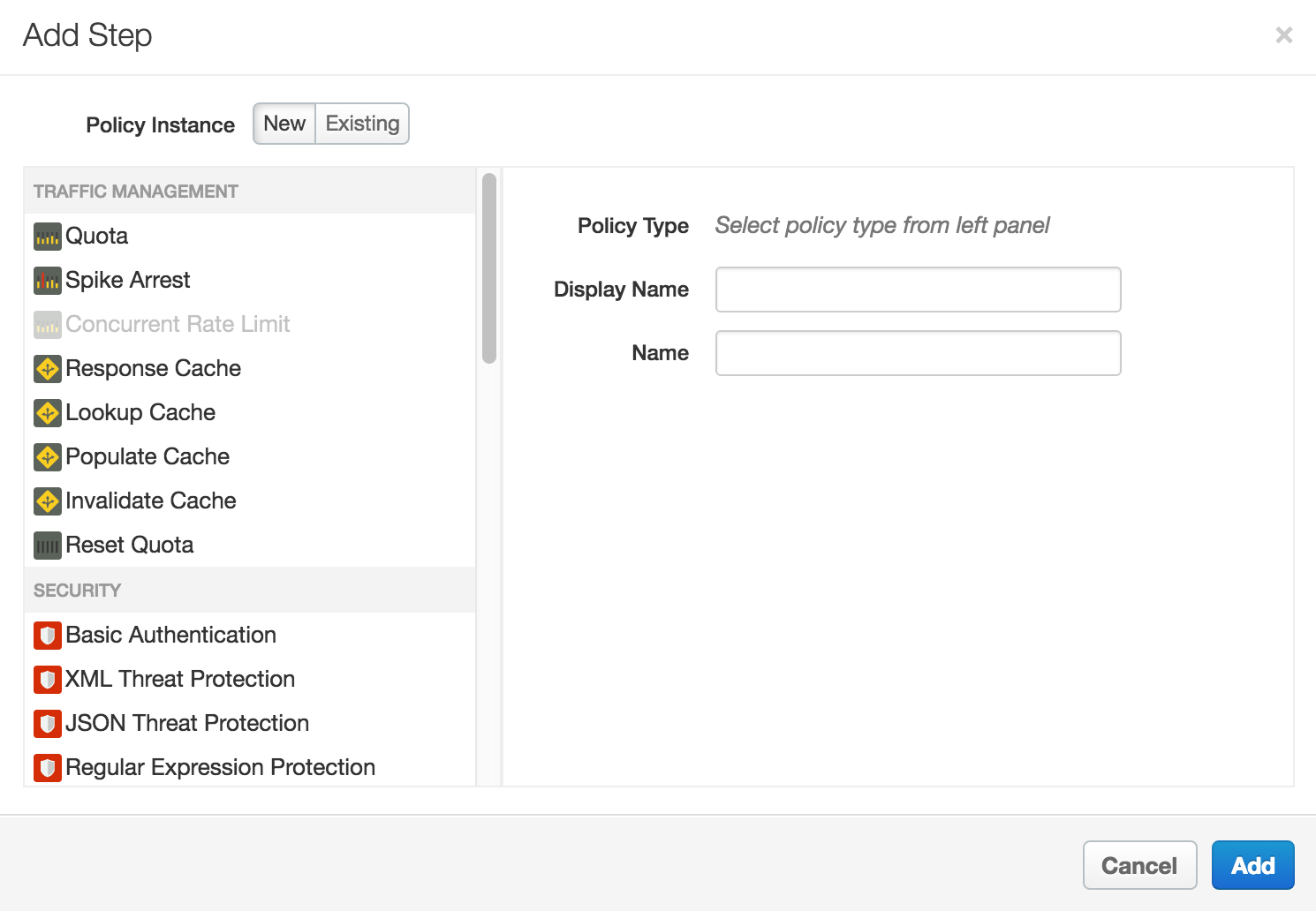The height and width of the screenshot is (911, 1316).
Task: Select the Quota policy icon
Action: (47, 236)
